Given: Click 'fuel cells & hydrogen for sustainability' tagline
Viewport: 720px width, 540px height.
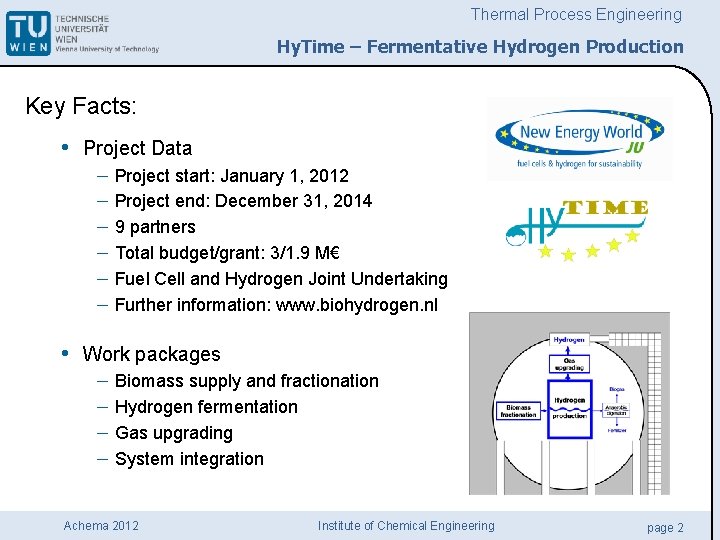Looking at the screenshot, I should [x=579, y=163].
